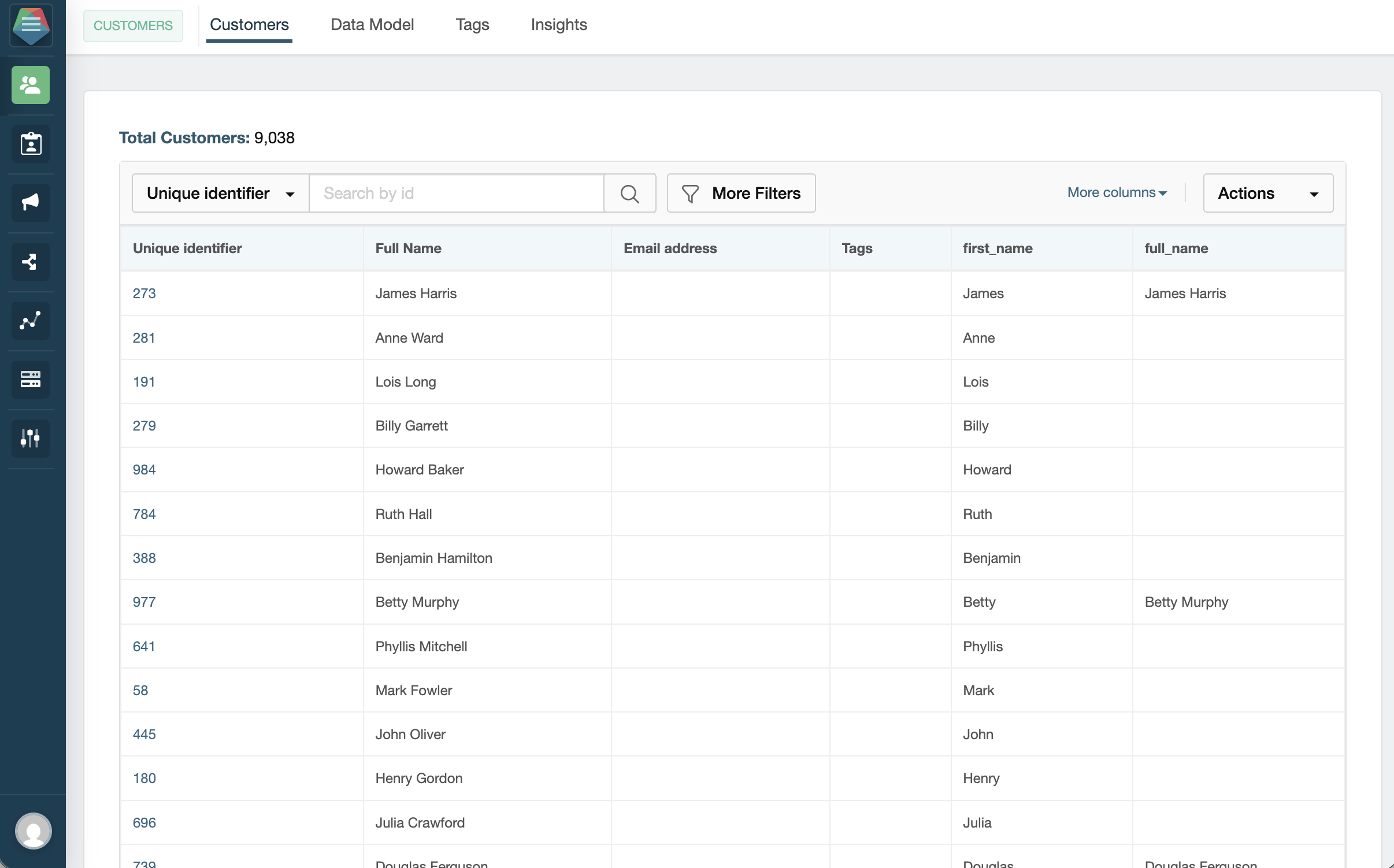Viewport: 1394px width, 868px height.
Task: Click the magnifier search icon button
Action: (x=629, y=193)
